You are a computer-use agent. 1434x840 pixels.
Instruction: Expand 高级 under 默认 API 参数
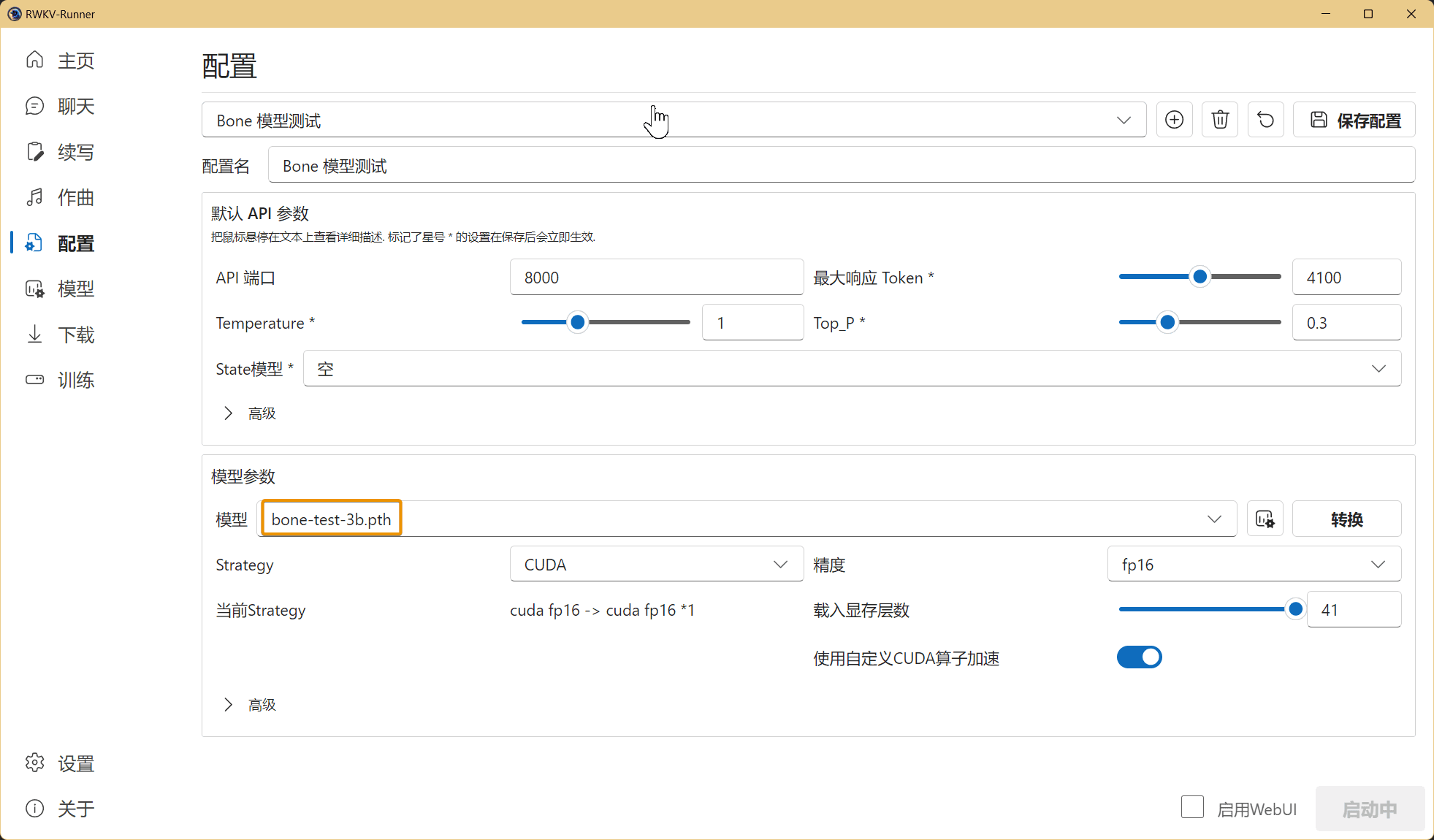pyautogui.click(x=248, y=413)
